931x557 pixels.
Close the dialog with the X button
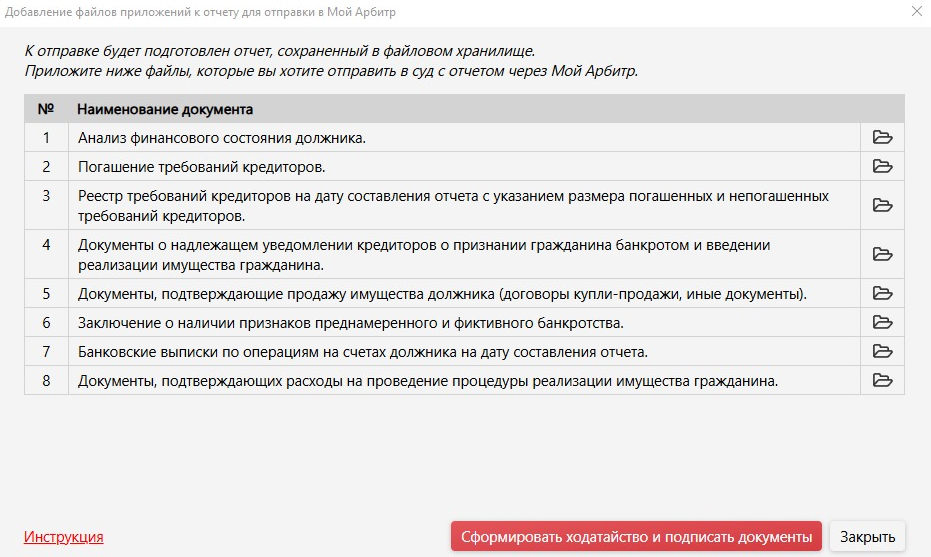coord(916,11)
